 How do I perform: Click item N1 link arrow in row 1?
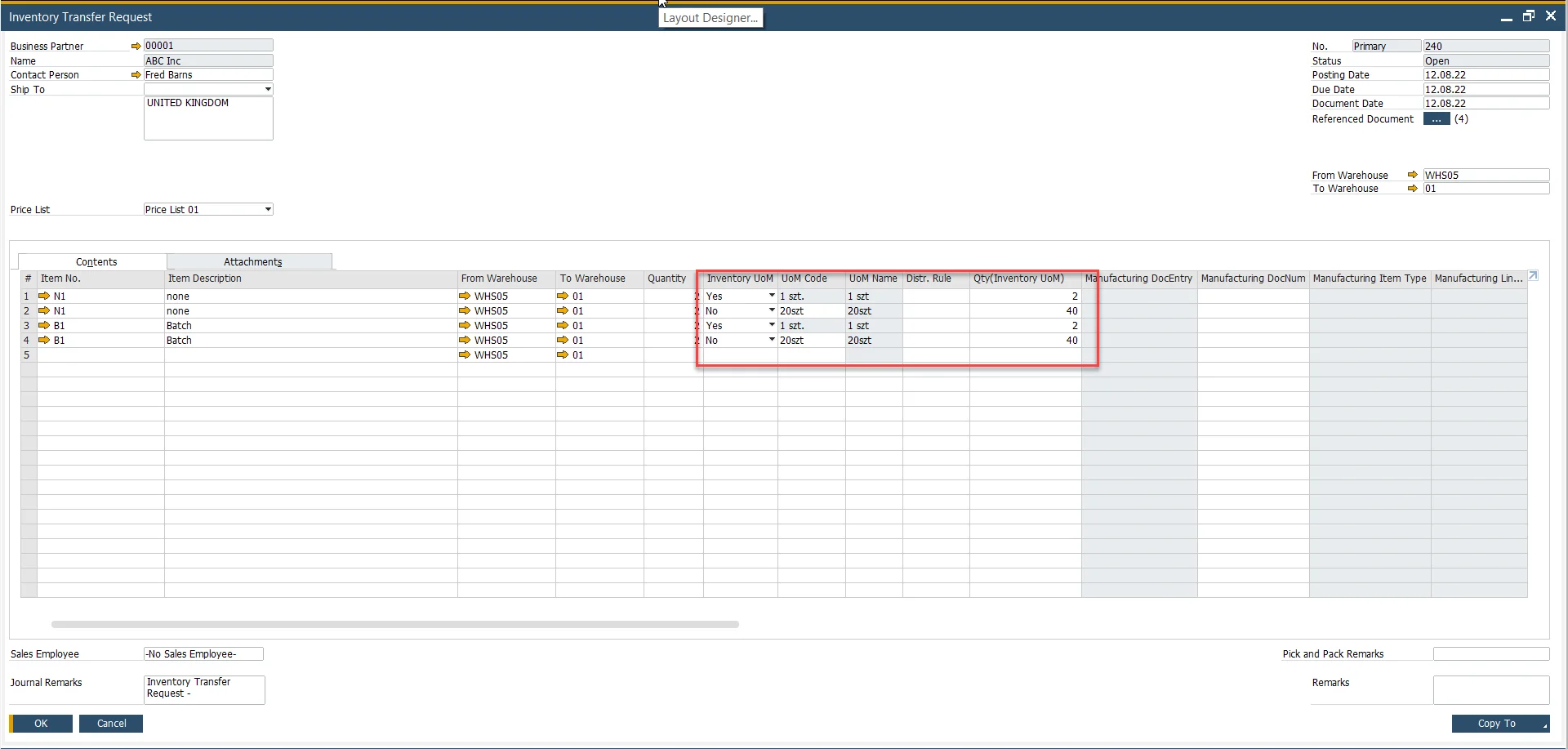pos(45,296)
